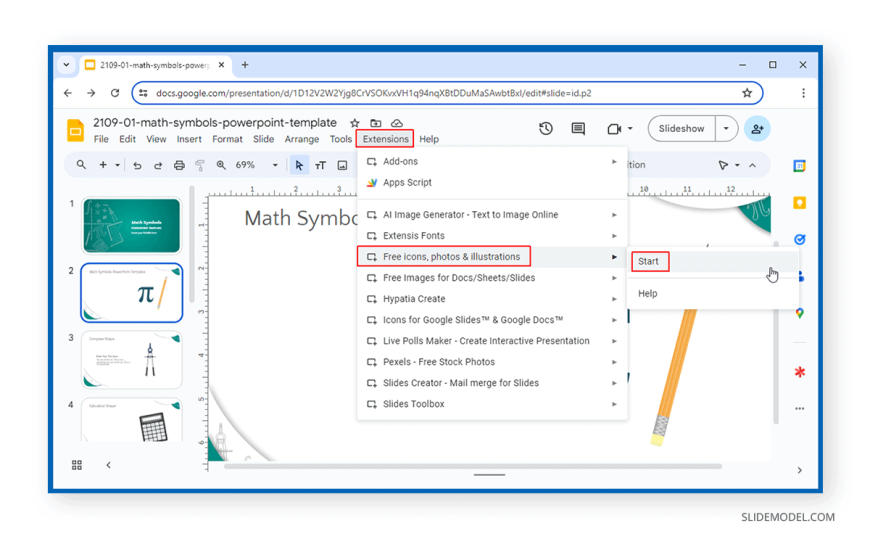
Task: Open AI Image Generator submenu
Action: coord(492,215)
